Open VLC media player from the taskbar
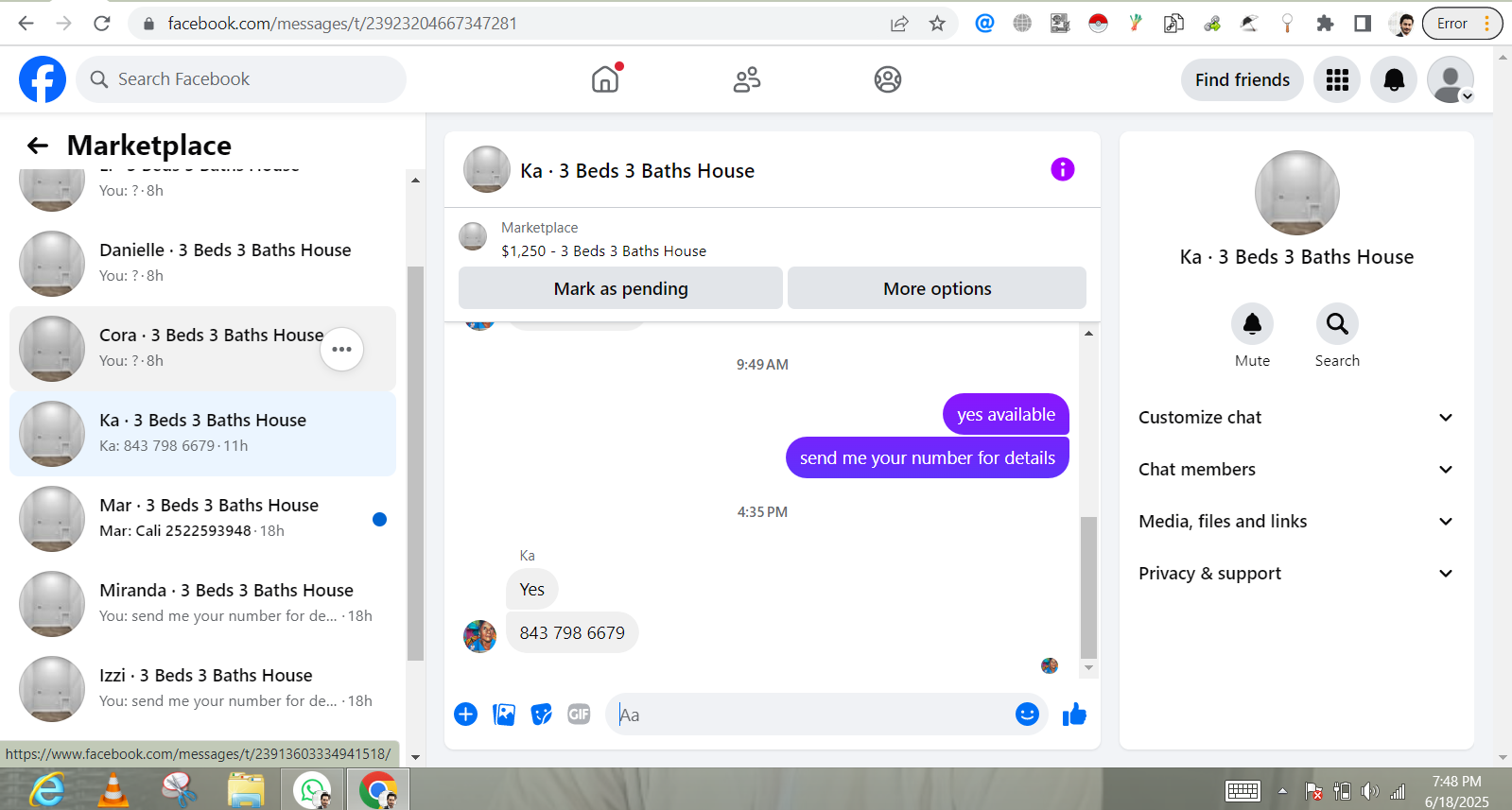1512x810 pixels. tap(113, 789)
